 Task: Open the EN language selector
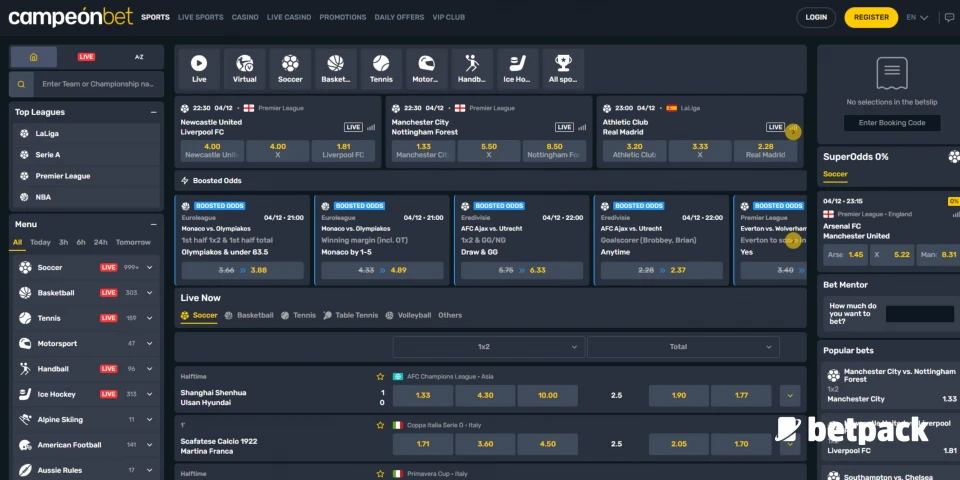pos(917,17)
